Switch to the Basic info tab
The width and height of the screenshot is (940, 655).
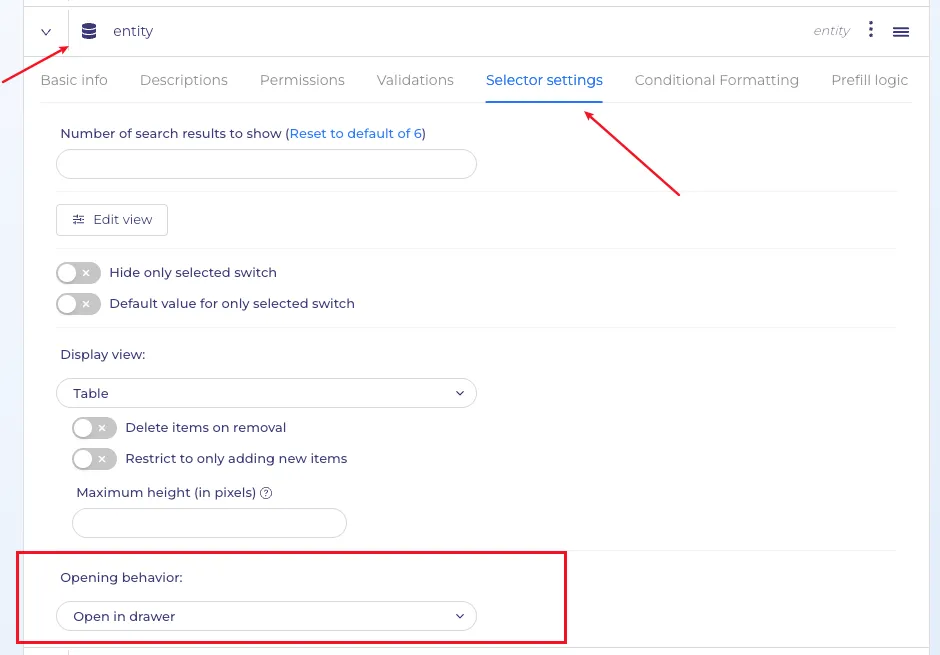(x=74, y=80)
